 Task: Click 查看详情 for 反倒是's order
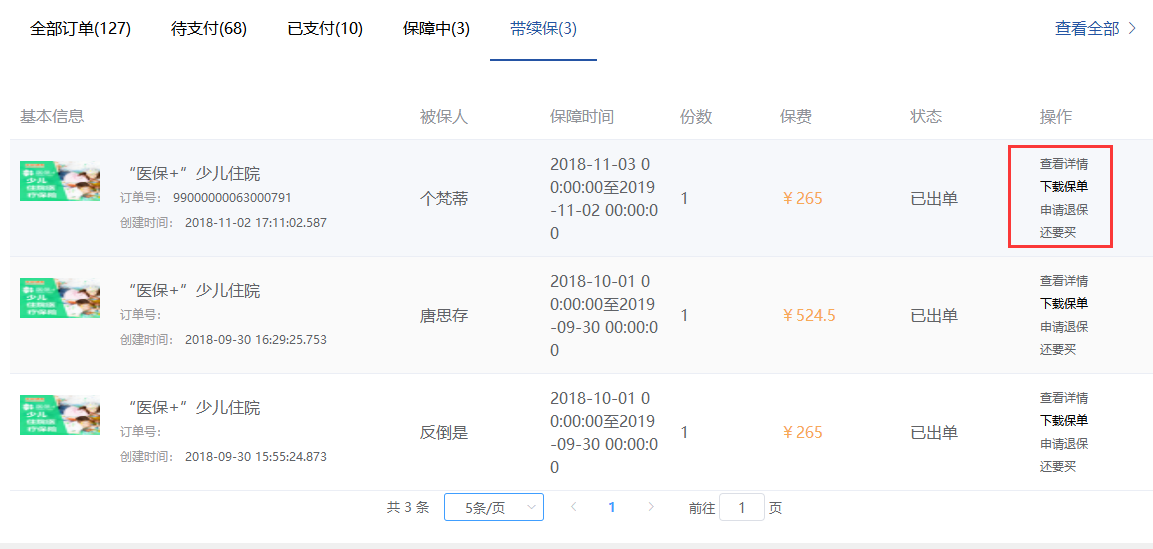pos(1064,398)
